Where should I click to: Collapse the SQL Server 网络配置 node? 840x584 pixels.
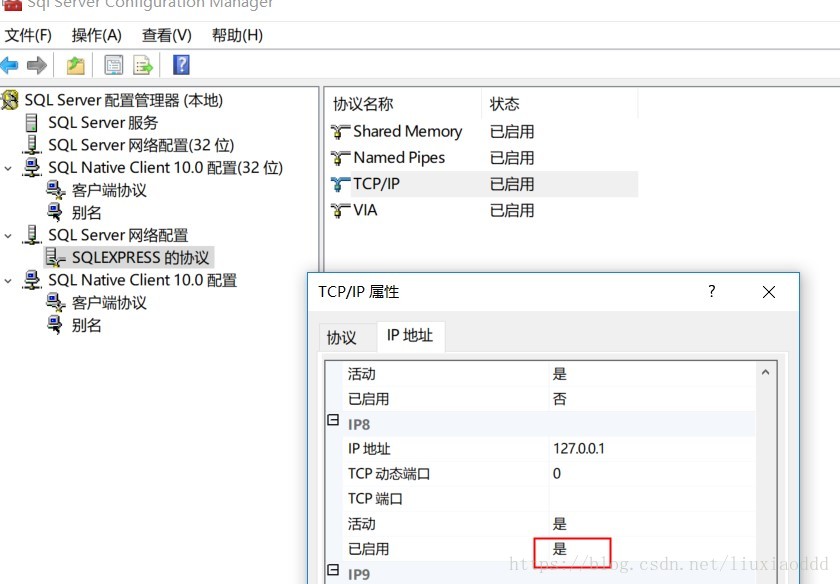pos(8,236)
